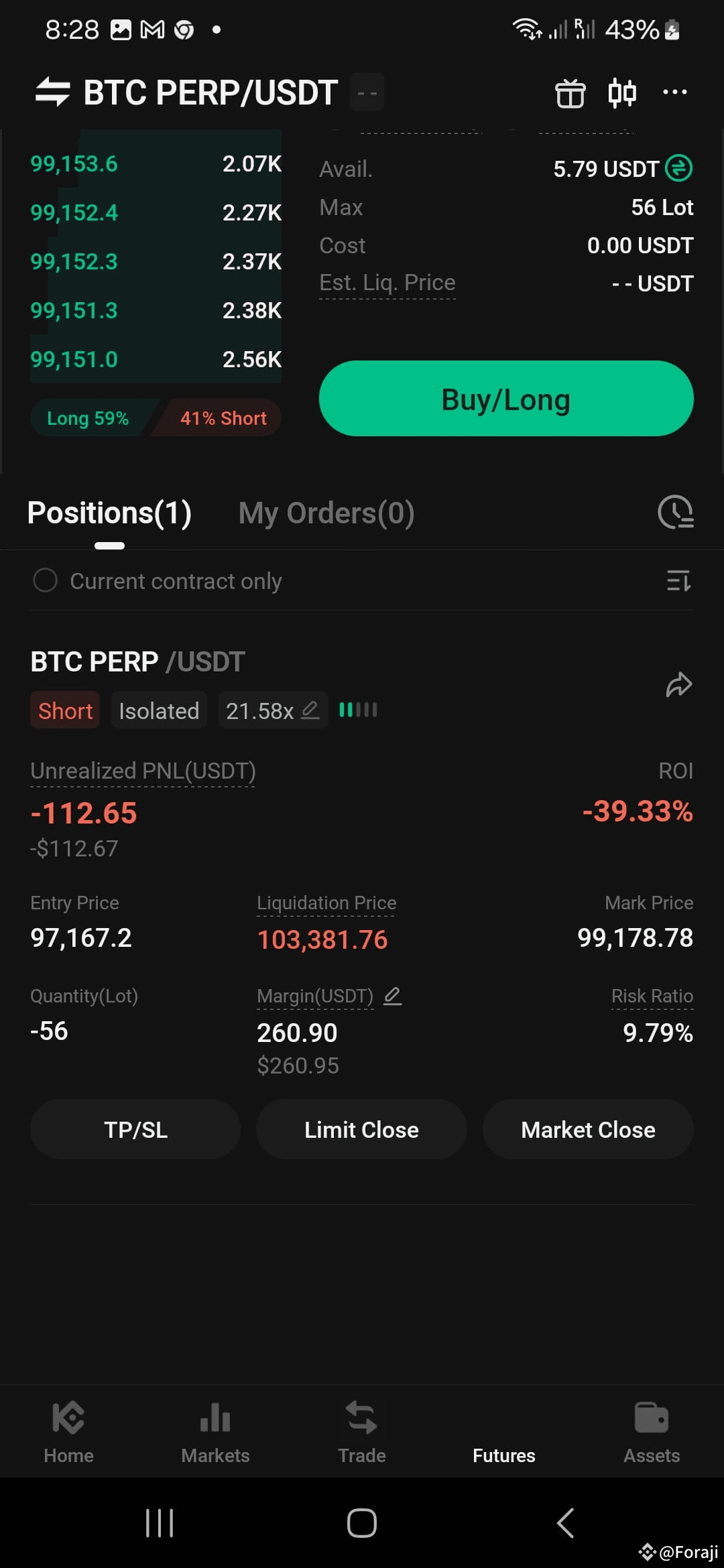This screenshot has width=724, height=1568.
Task: Open the TP/SL settings
Action: pos(135,1130)
